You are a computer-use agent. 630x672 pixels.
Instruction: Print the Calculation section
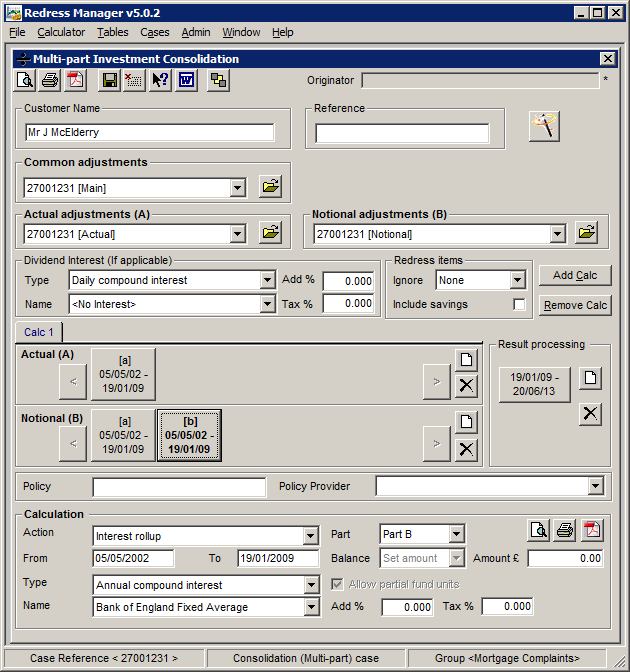pyautogui.click(x=565, y=530)
